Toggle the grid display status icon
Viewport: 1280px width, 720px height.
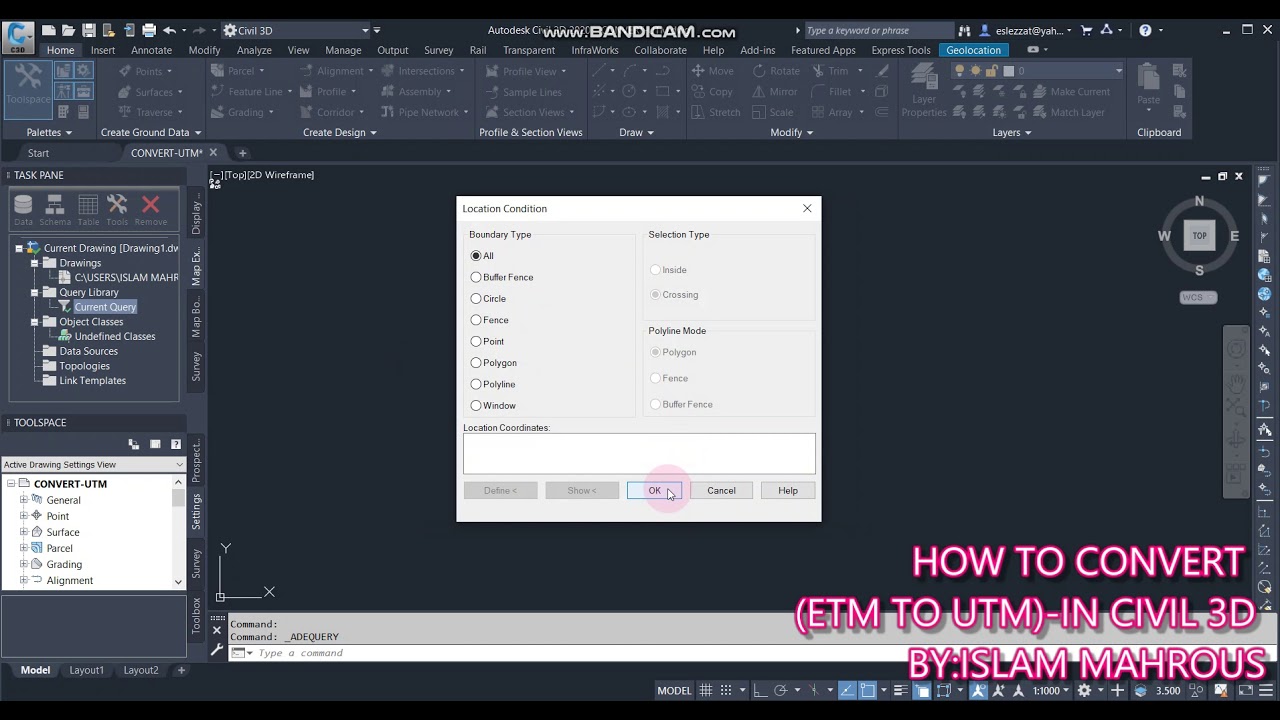(x=706, y=690)
